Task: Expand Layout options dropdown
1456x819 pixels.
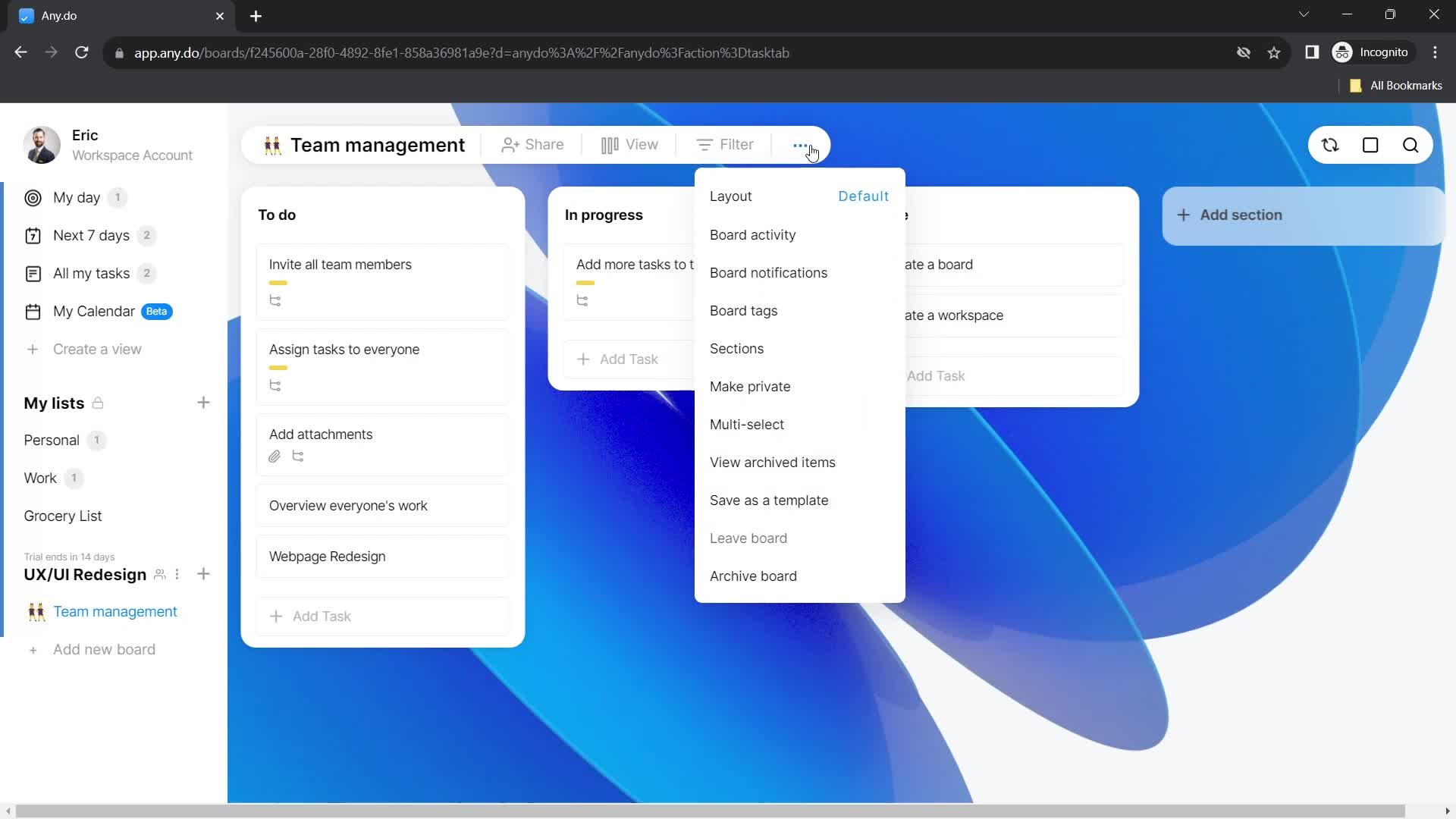Action: 864,196
